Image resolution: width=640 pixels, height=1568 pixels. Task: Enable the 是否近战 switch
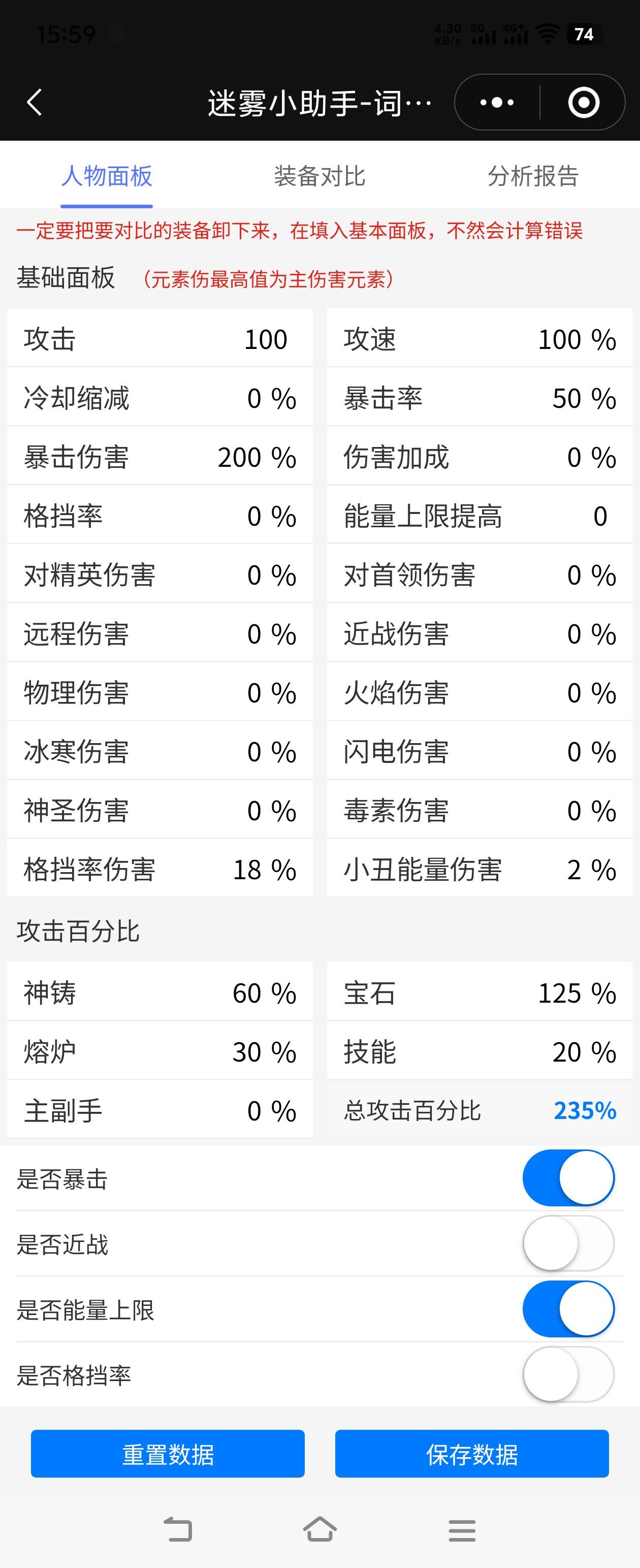[568, 1243]
